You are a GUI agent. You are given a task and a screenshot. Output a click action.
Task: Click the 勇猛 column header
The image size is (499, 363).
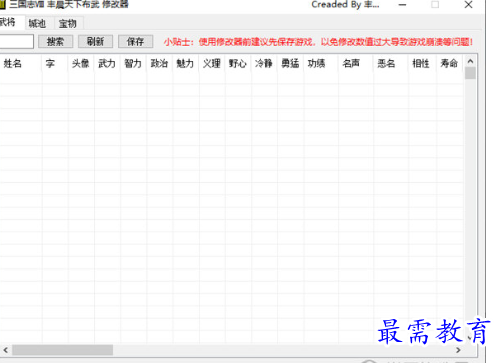pyautogui.click(x=290, y=63)
